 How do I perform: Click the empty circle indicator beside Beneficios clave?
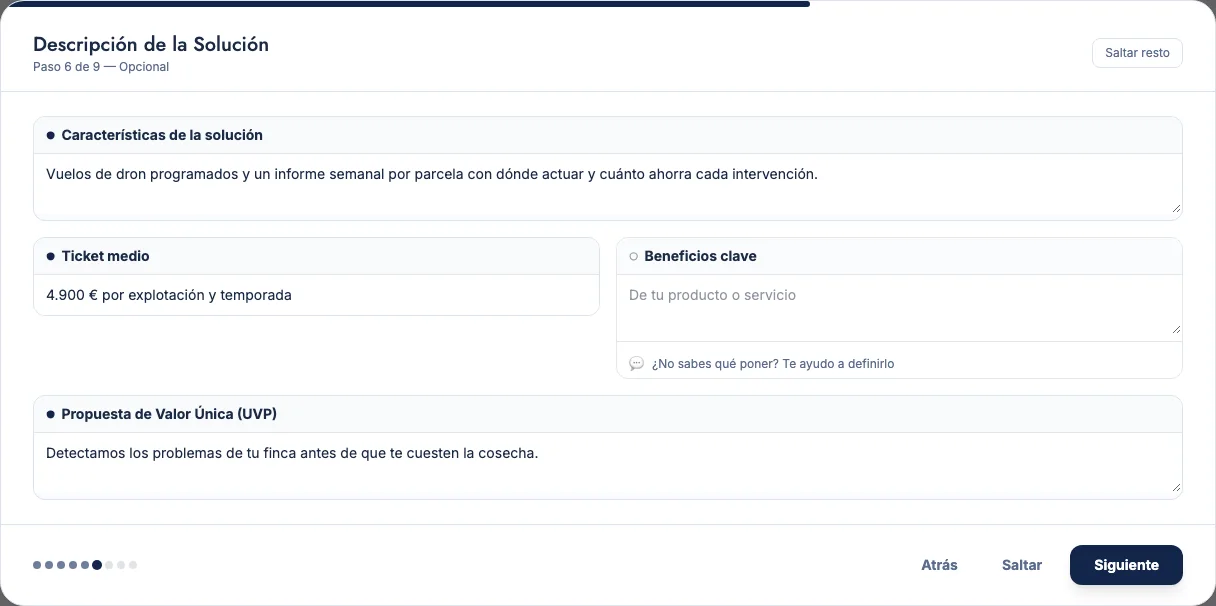[633, 257]
